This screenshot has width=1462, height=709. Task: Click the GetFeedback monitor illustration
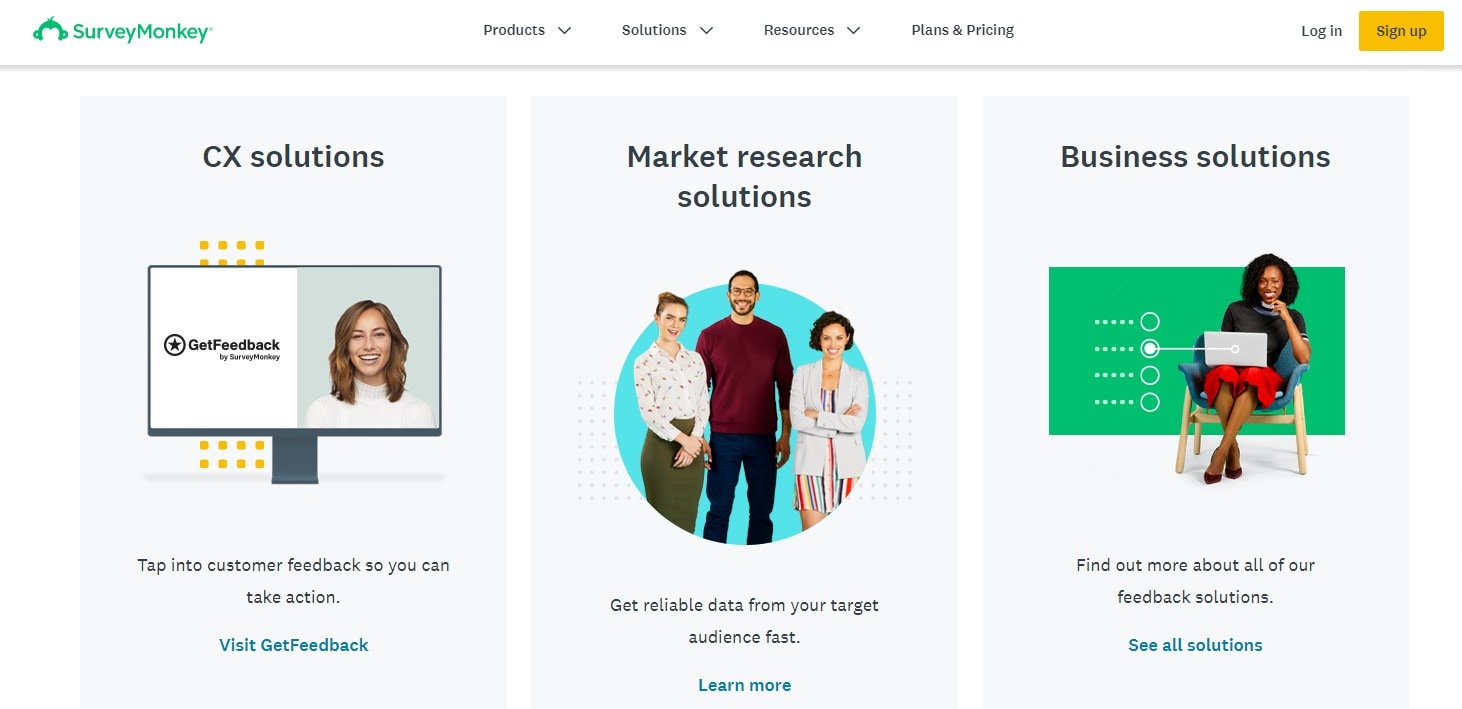(x=294, y=360)
